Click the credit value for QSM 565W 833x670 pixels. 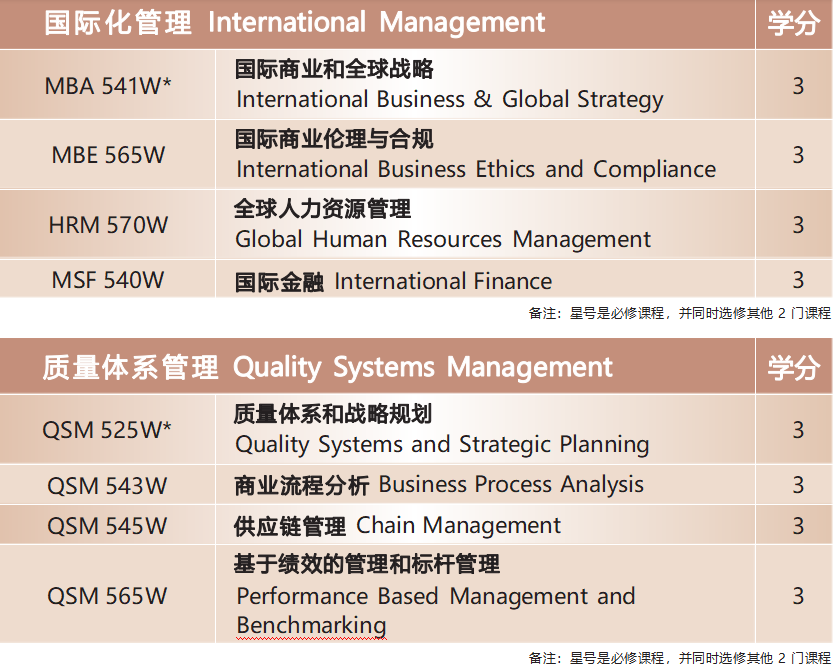pyautogui.click(x=798, y=596)
